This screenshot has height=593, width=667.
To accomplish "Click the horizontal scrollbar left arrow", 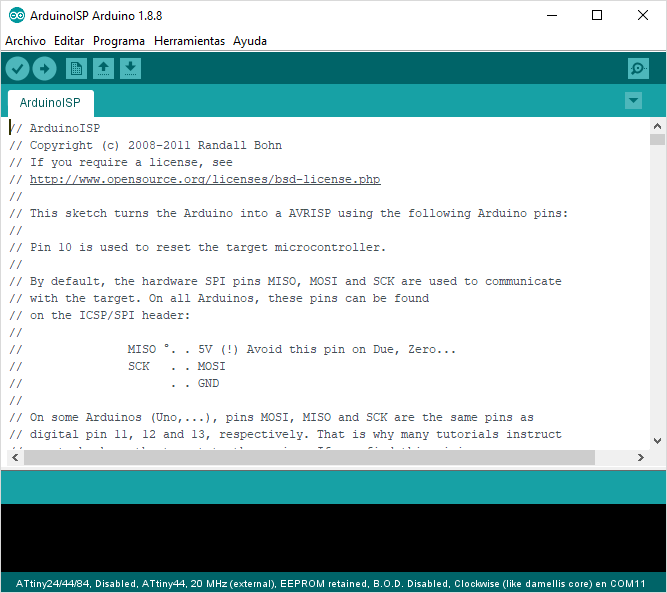I will click(x=15, y=457).
